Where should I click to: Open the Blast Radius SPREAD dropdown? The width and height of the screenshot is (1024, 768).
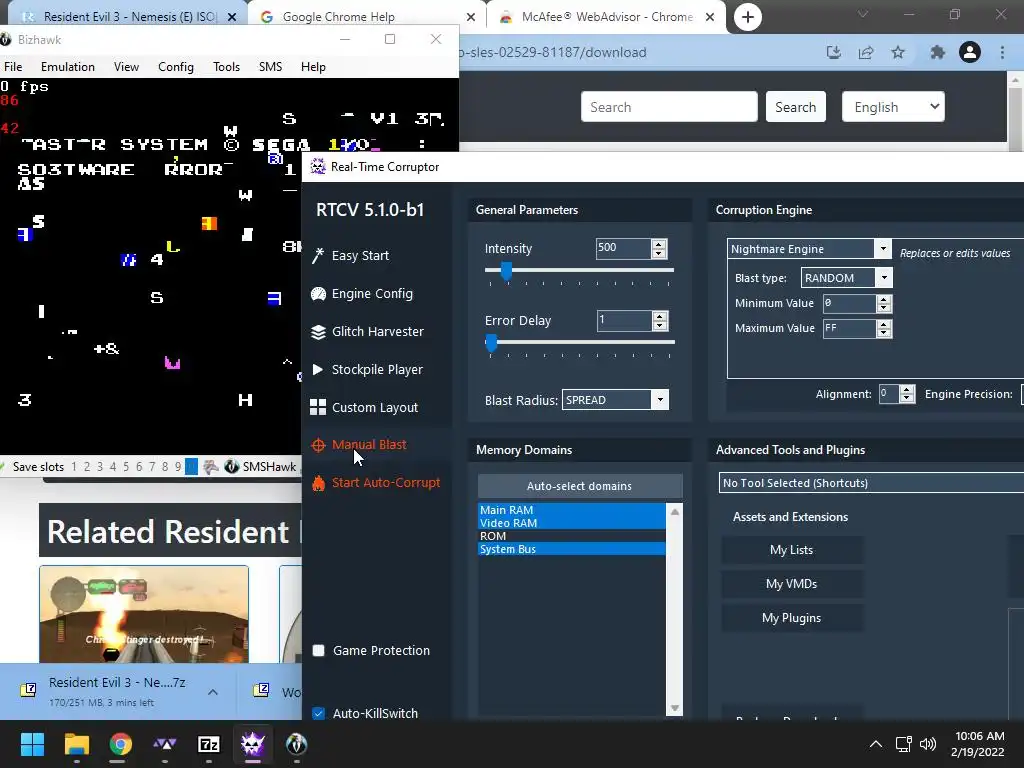click(660, 400)
